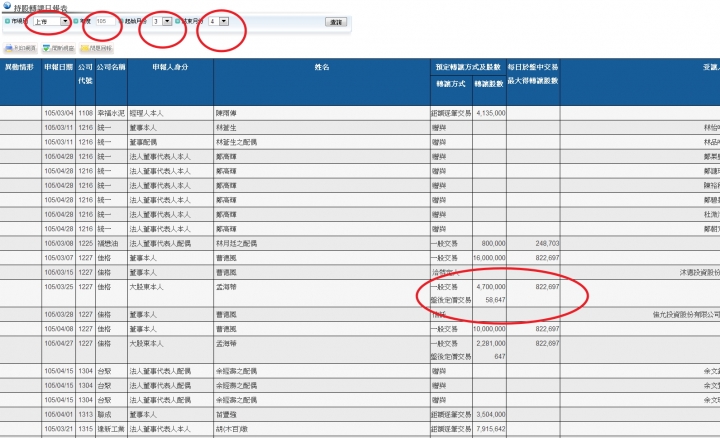This screenshot has height=438, width=720.
Task: Select transferee 佳允投資股份有限公司
Action: [x=686, y=315]
